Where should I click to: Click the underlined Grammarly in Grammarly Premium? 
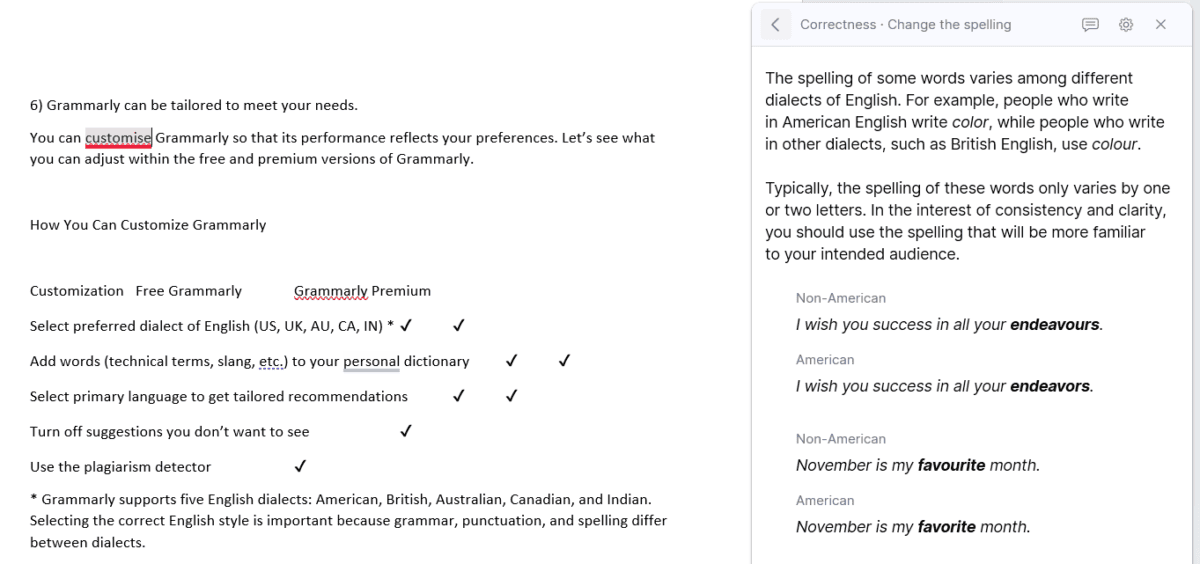click(330, 291)
